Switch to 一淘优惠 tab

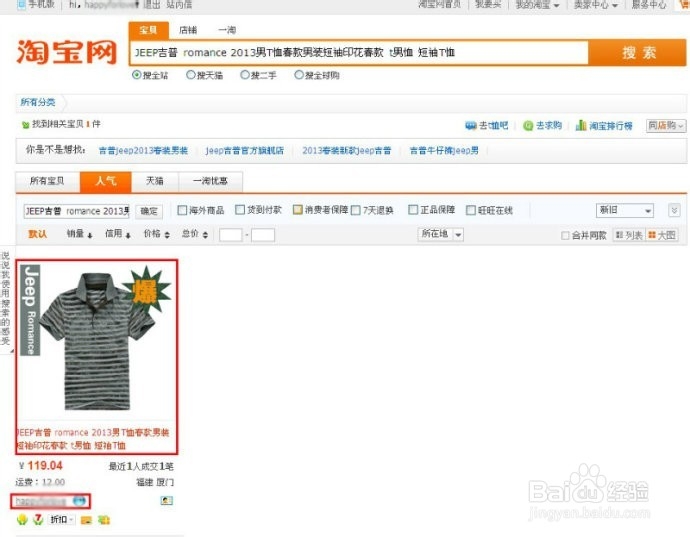(210, 181)
